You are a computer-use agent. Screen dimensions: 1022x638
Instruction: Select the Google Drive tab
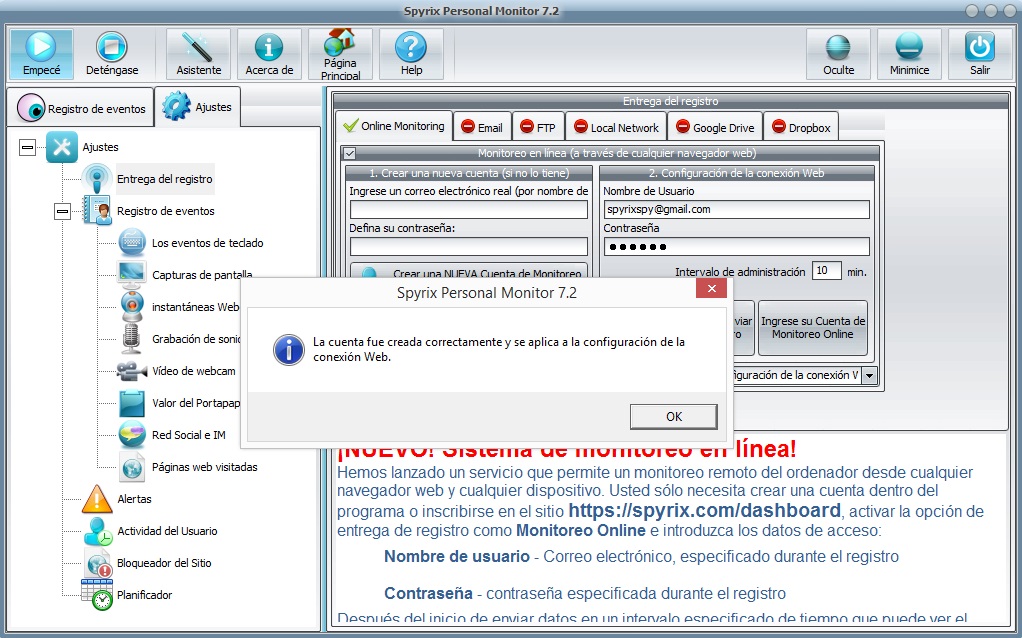(x=715, y=128)
